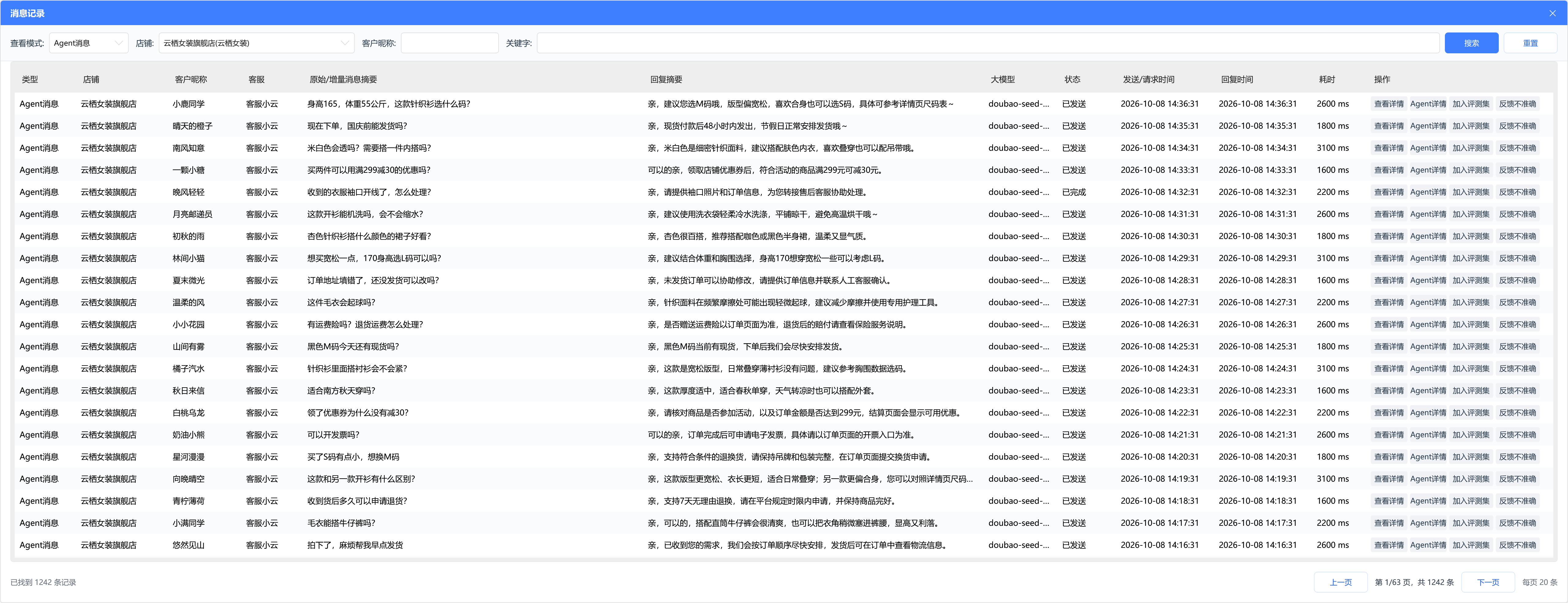
Task: Open 查看详情 for customer 橘子汽水
Action: [x=1389, y=369]
